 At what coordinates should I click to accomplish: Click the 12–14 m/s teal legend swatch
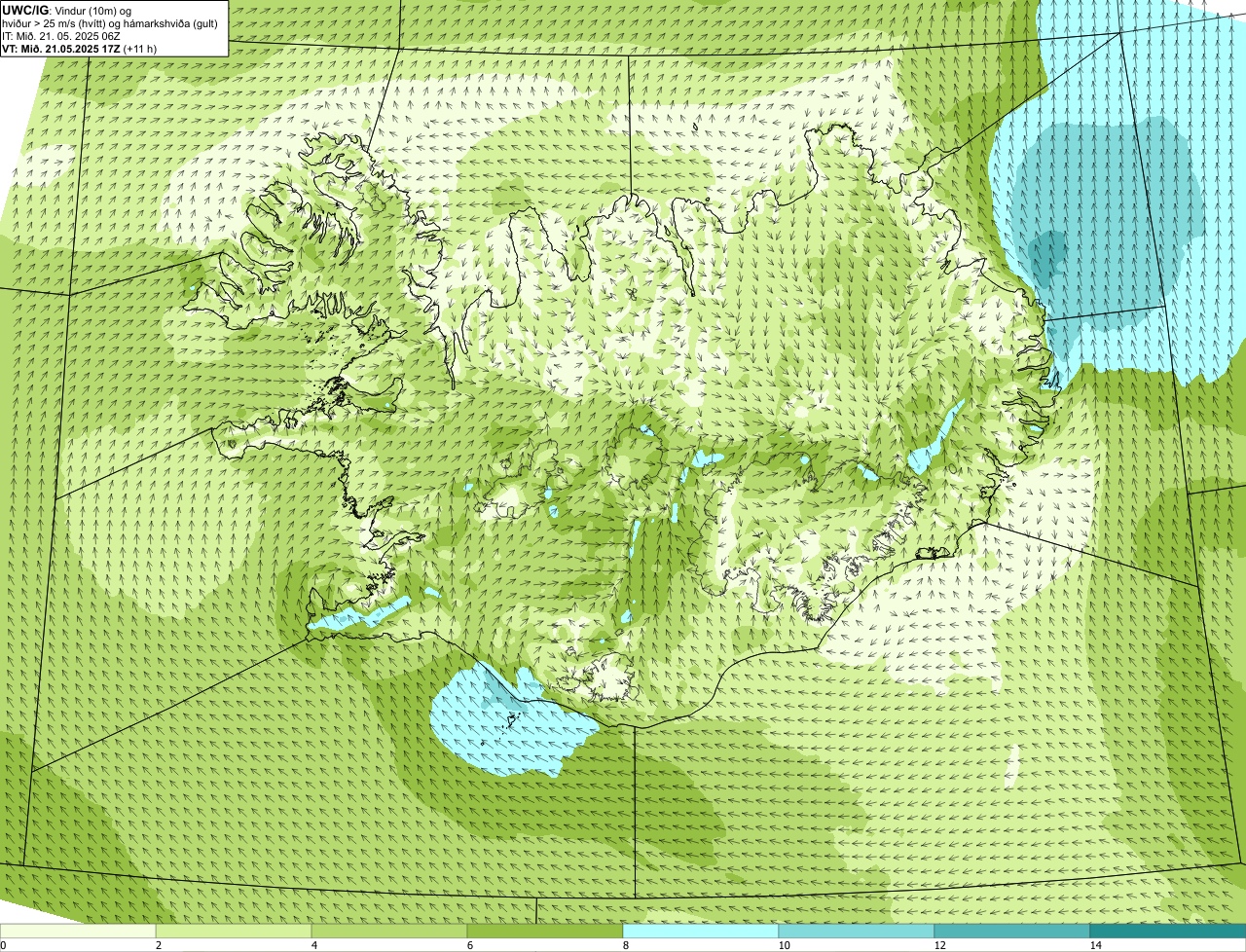(x=1012, y=931)
